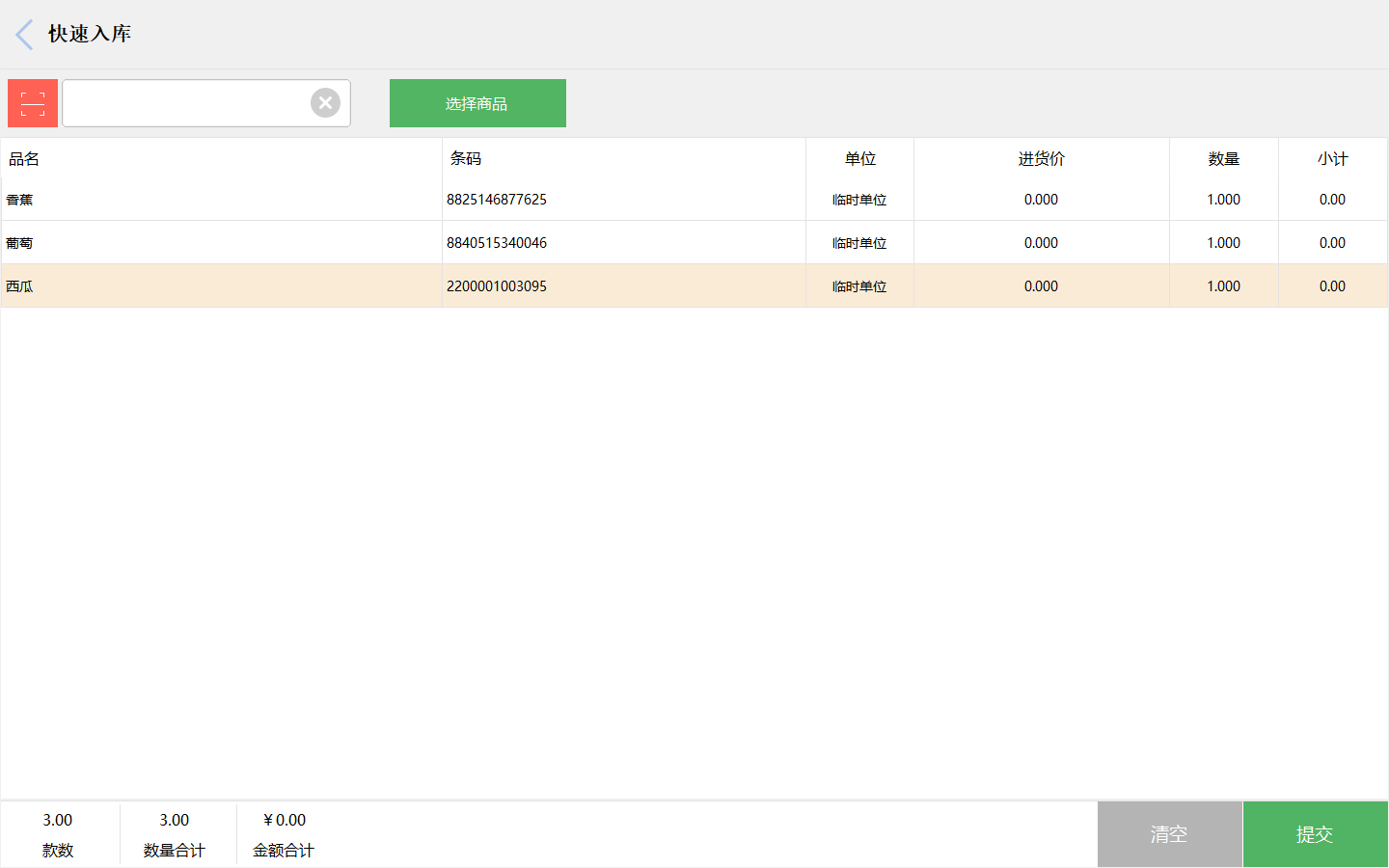The height and width of the screenshot is (868, 1389).
Task: Edit the quantity of 葡萄
Action: 1224,243
